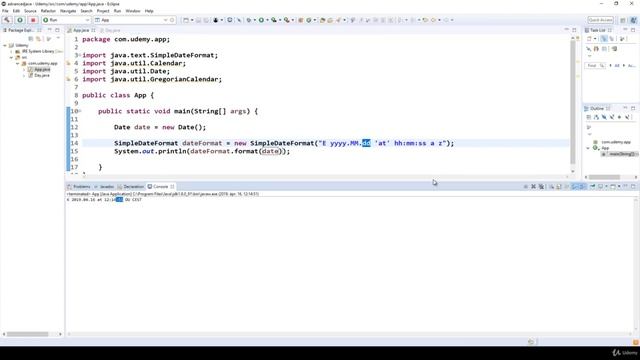Viewport: 640px width, 360px height.
Task: Open the Run menu
Action: click(118, 11)
